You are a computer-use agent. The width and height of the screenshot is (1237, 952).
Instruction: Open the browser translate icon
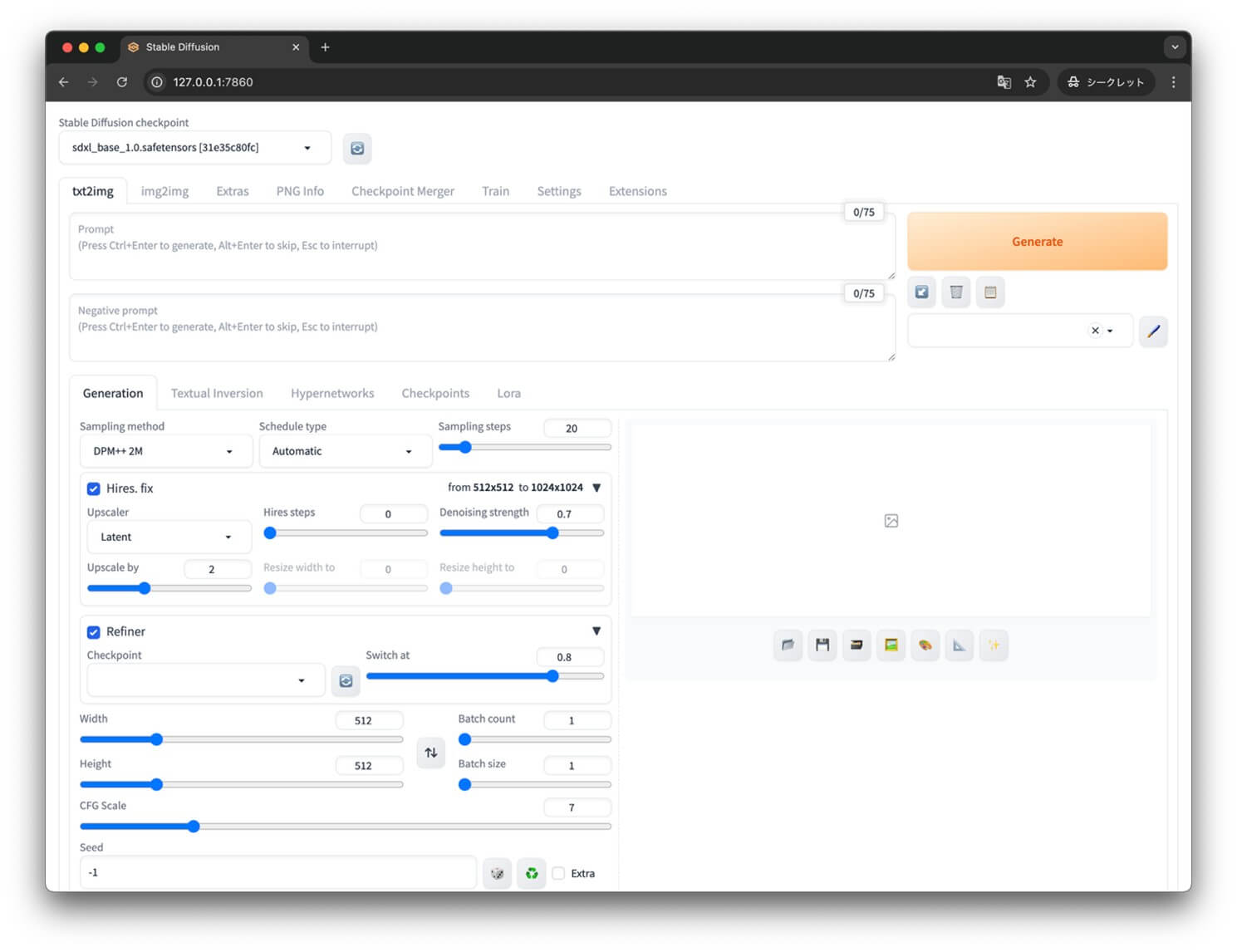1004,82
